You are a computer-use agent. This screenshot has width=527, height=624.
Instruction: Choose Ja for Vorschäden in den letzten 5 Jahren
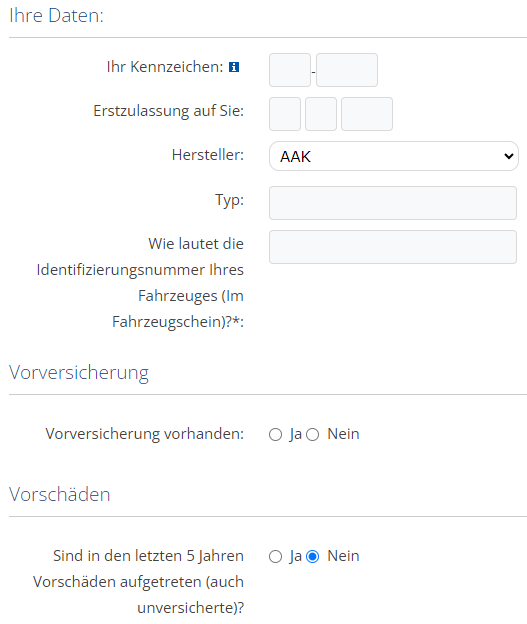pyautogui.click(x=275, y=556)
